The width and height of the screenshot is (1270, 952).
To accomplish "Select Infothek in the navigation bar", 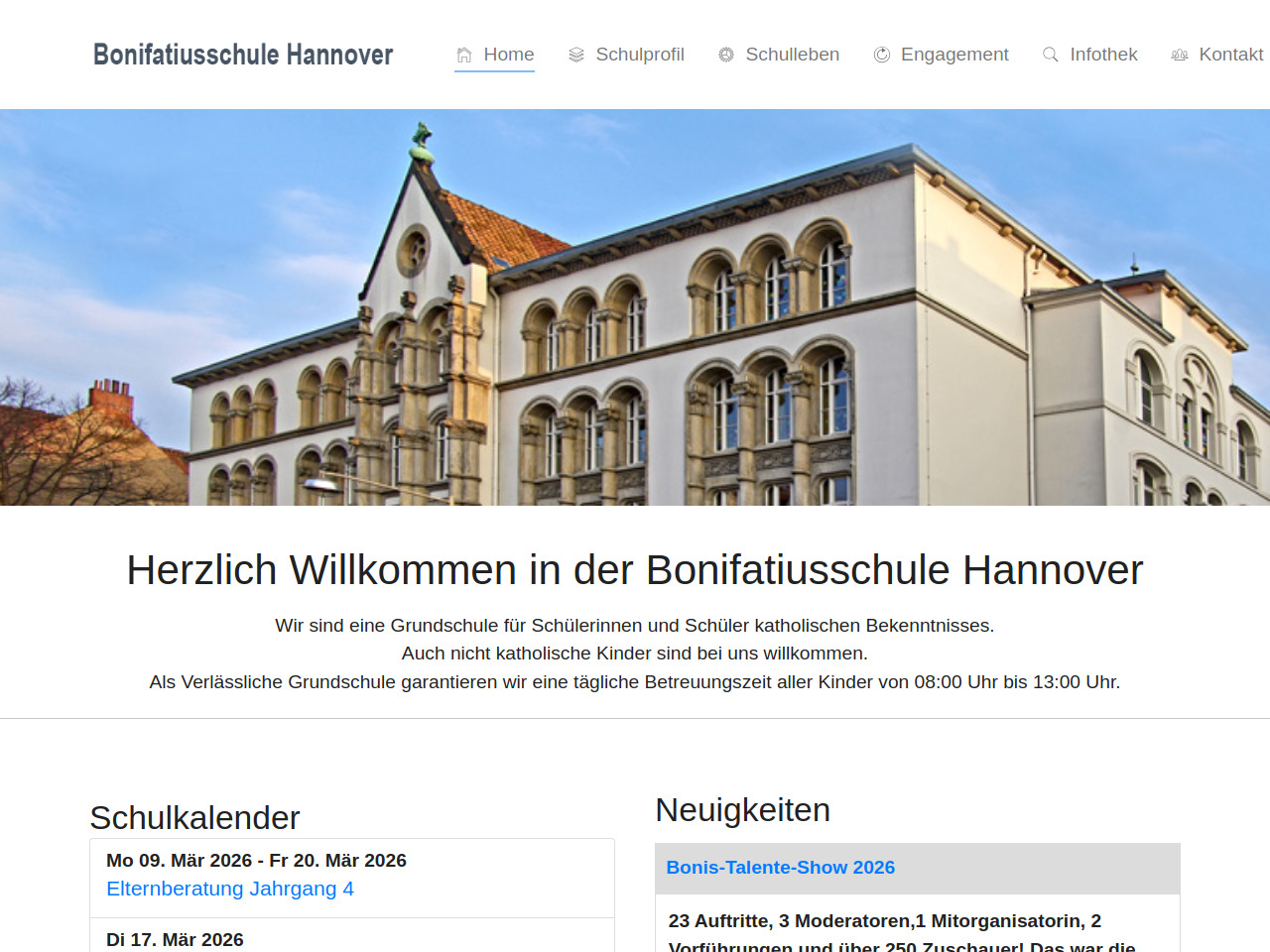I will click(x=1103, y=55).
